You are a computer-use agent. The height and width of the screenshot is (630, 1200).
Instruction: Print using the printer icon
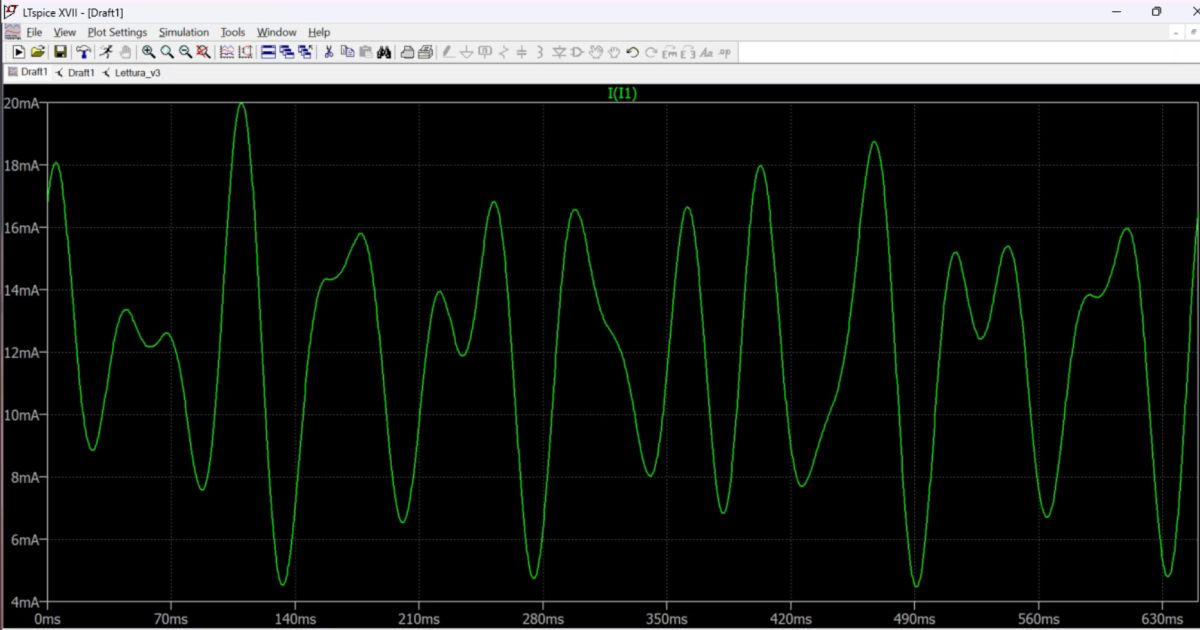[x=425, y=51]
